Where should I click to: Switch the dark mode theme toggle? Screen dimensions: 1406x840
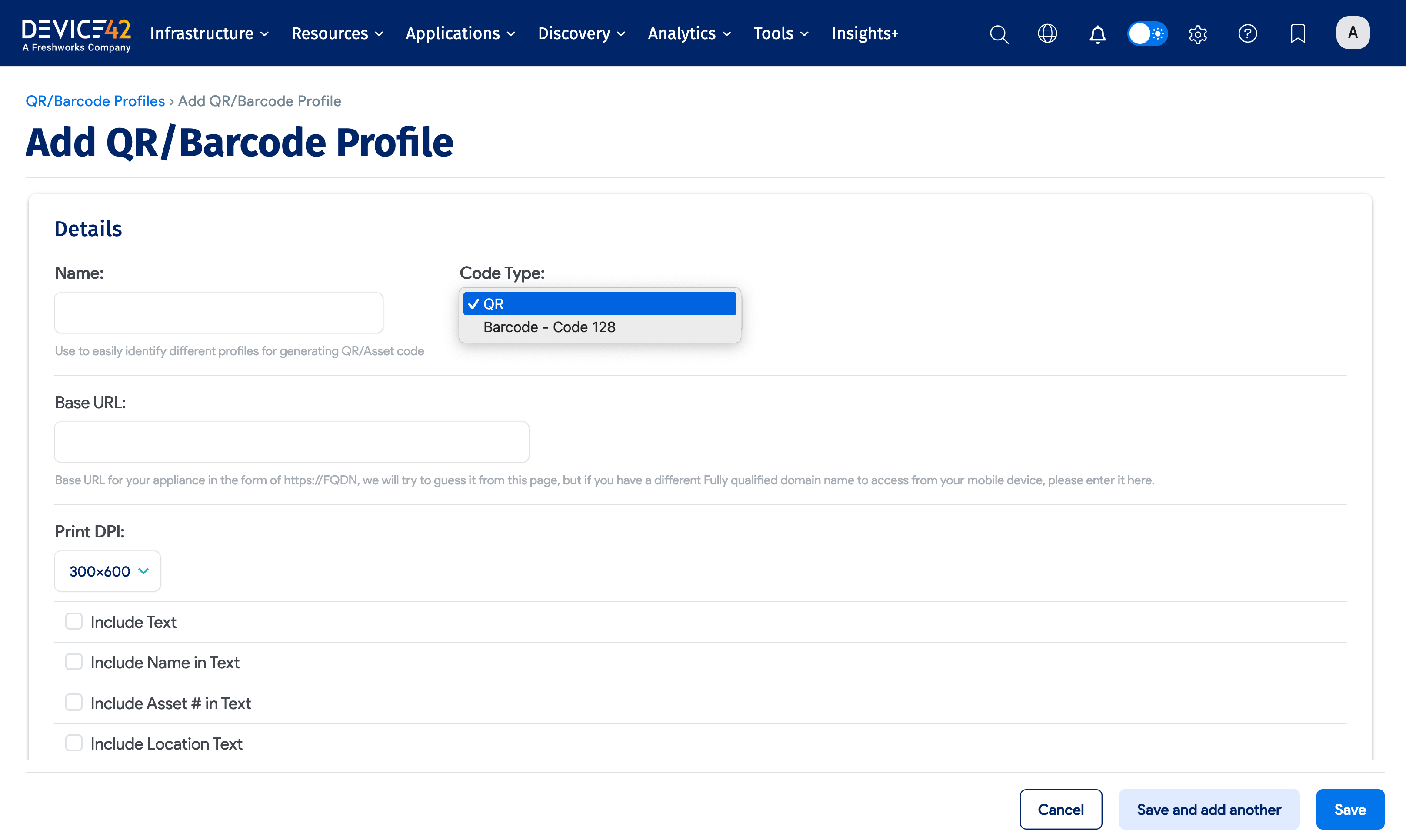point(1147,33)
